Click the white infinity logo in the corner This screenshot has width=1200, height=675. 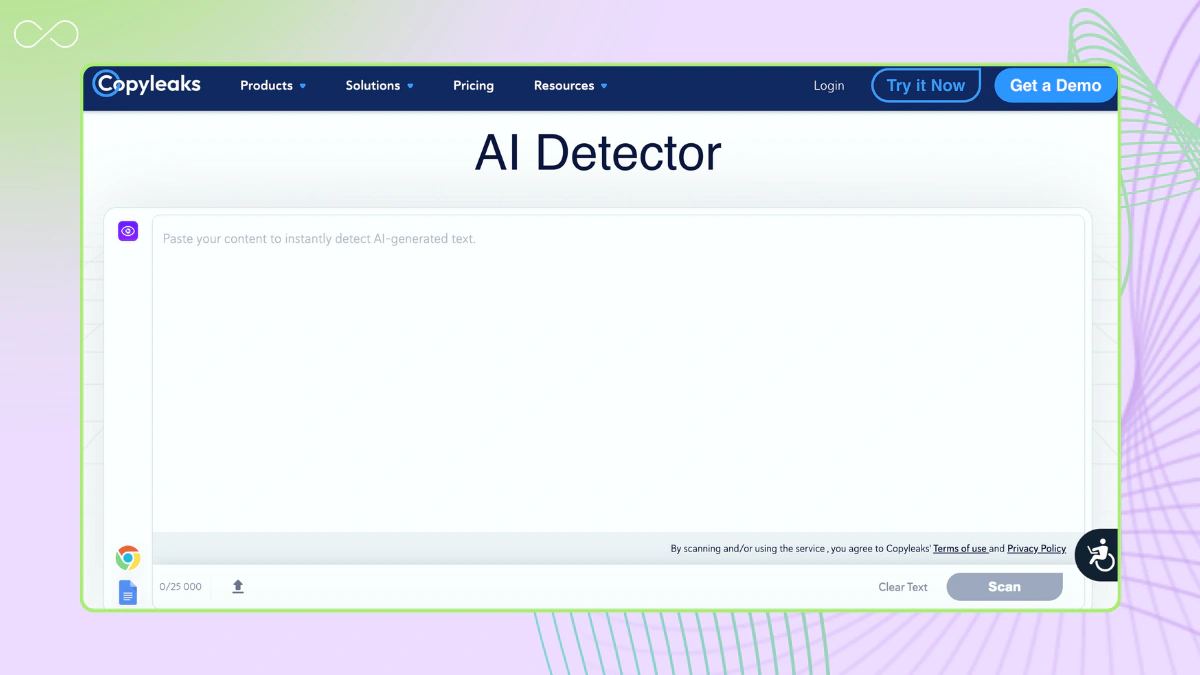tap(46, 35)
